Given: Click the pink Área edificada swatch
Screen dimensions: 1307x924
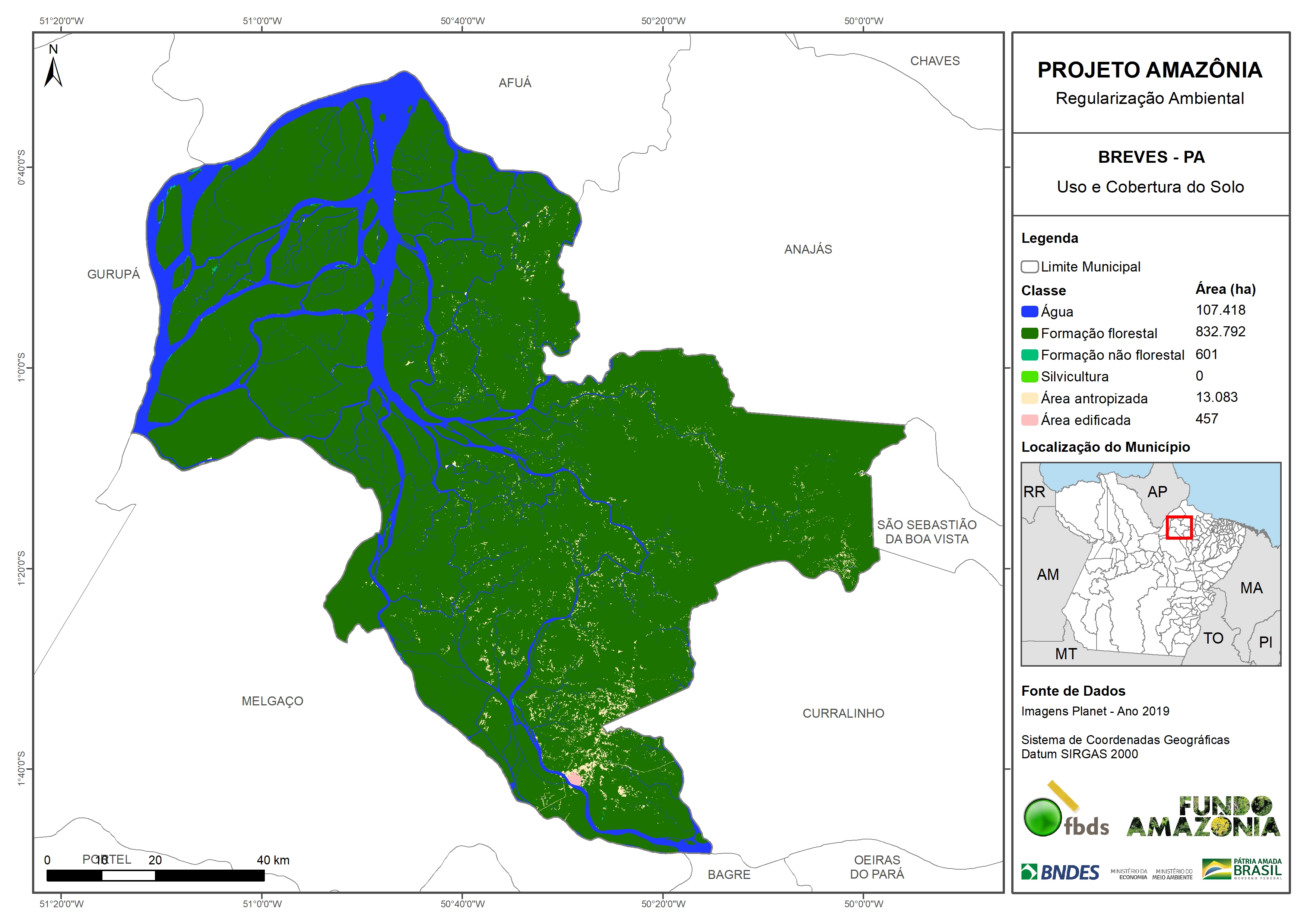Looking at the screenshot, I should [x=1029, y=420].
